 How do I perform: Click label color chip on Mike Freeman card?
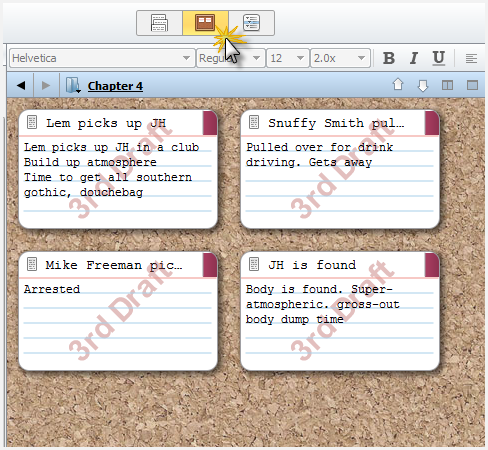coord(210,265)
